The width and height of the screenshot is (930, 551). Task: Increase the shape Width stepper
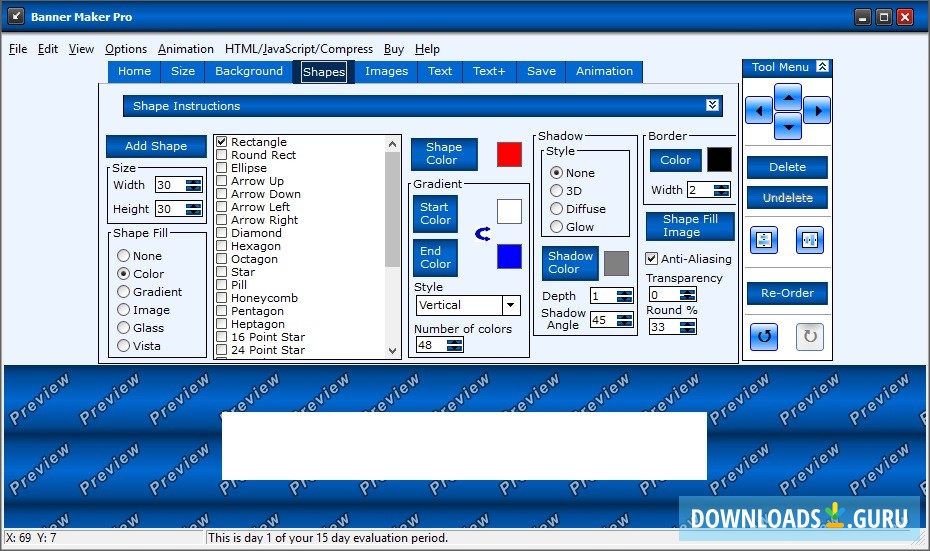193,181
